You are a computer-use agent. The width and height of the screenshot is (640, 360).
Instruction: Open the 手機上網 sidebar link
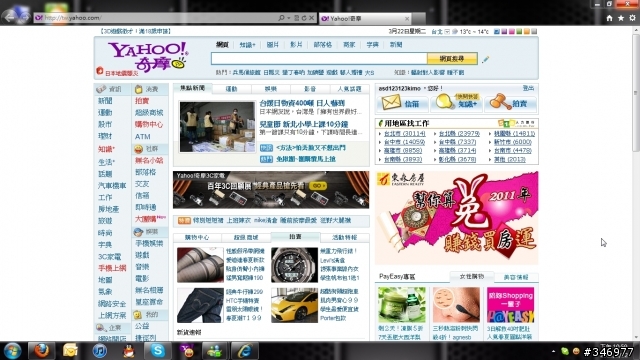coord(112,268)
